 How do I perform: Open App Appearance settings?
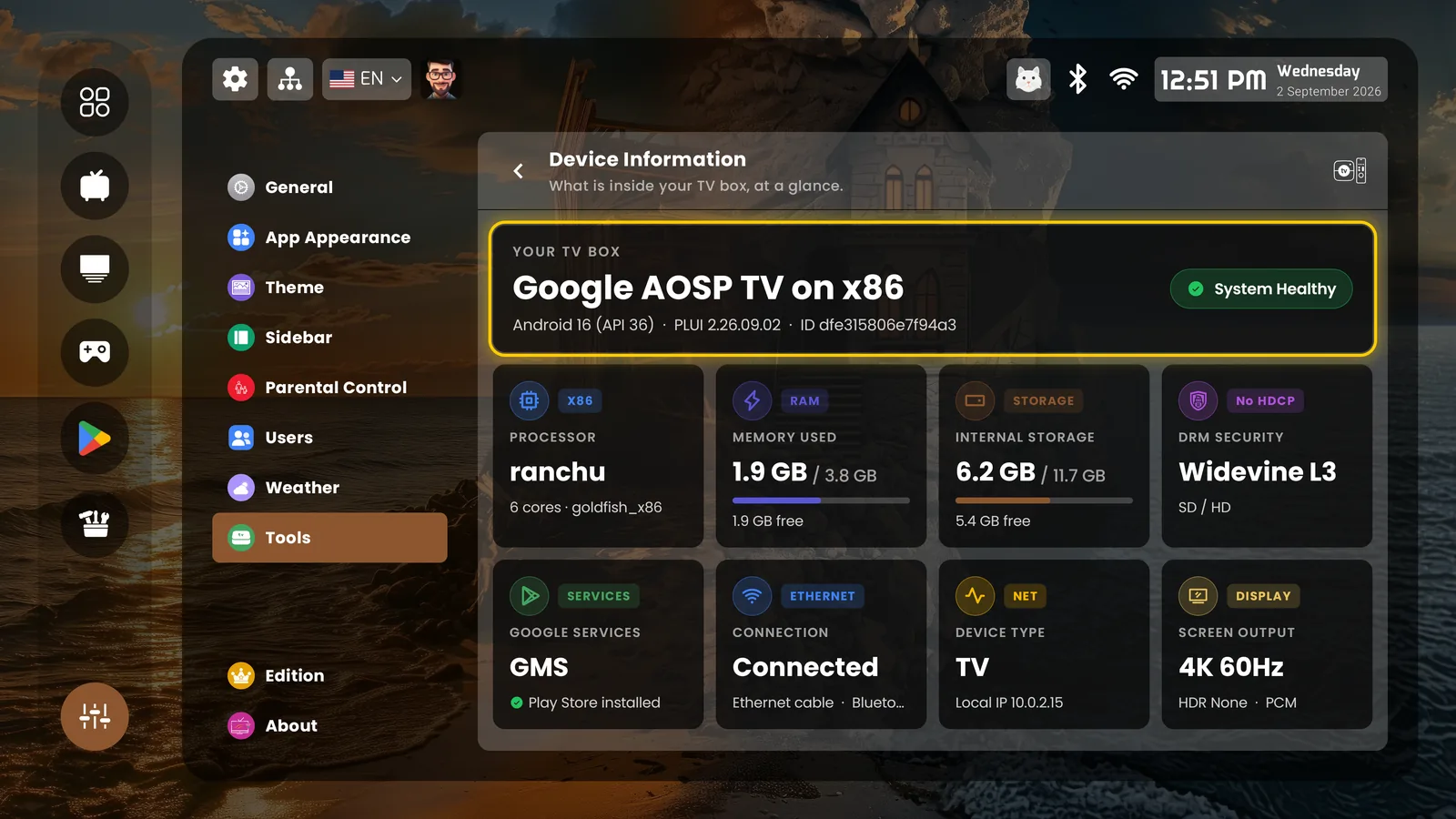click(329, 238)
